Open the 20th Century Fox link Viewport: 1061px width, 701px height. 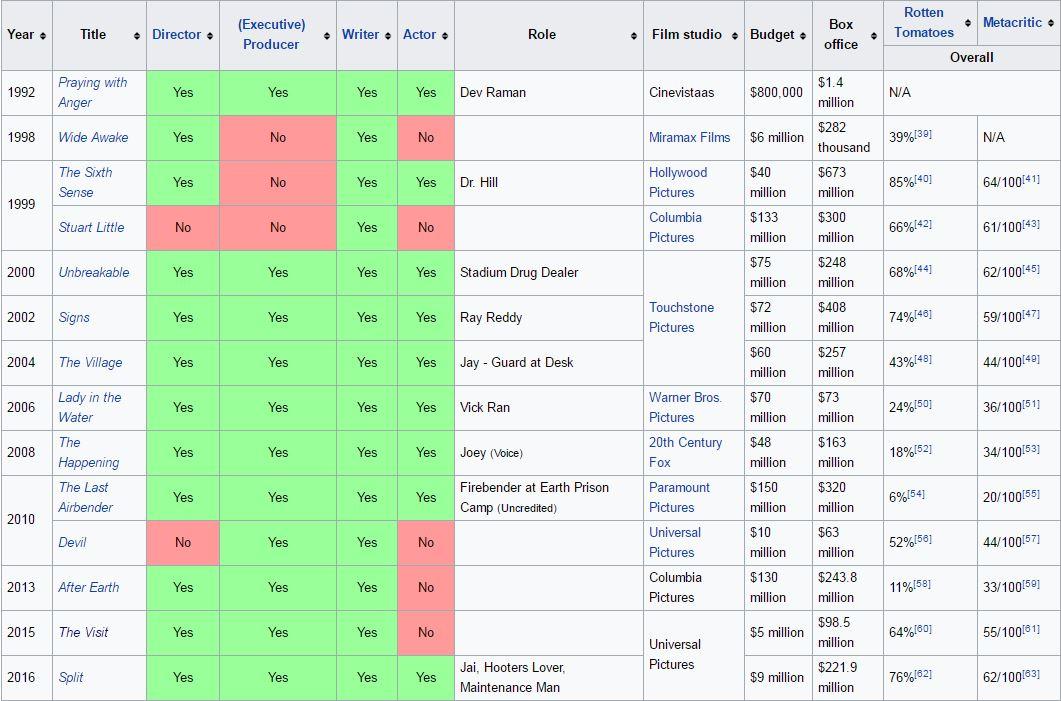click(685, 452)
